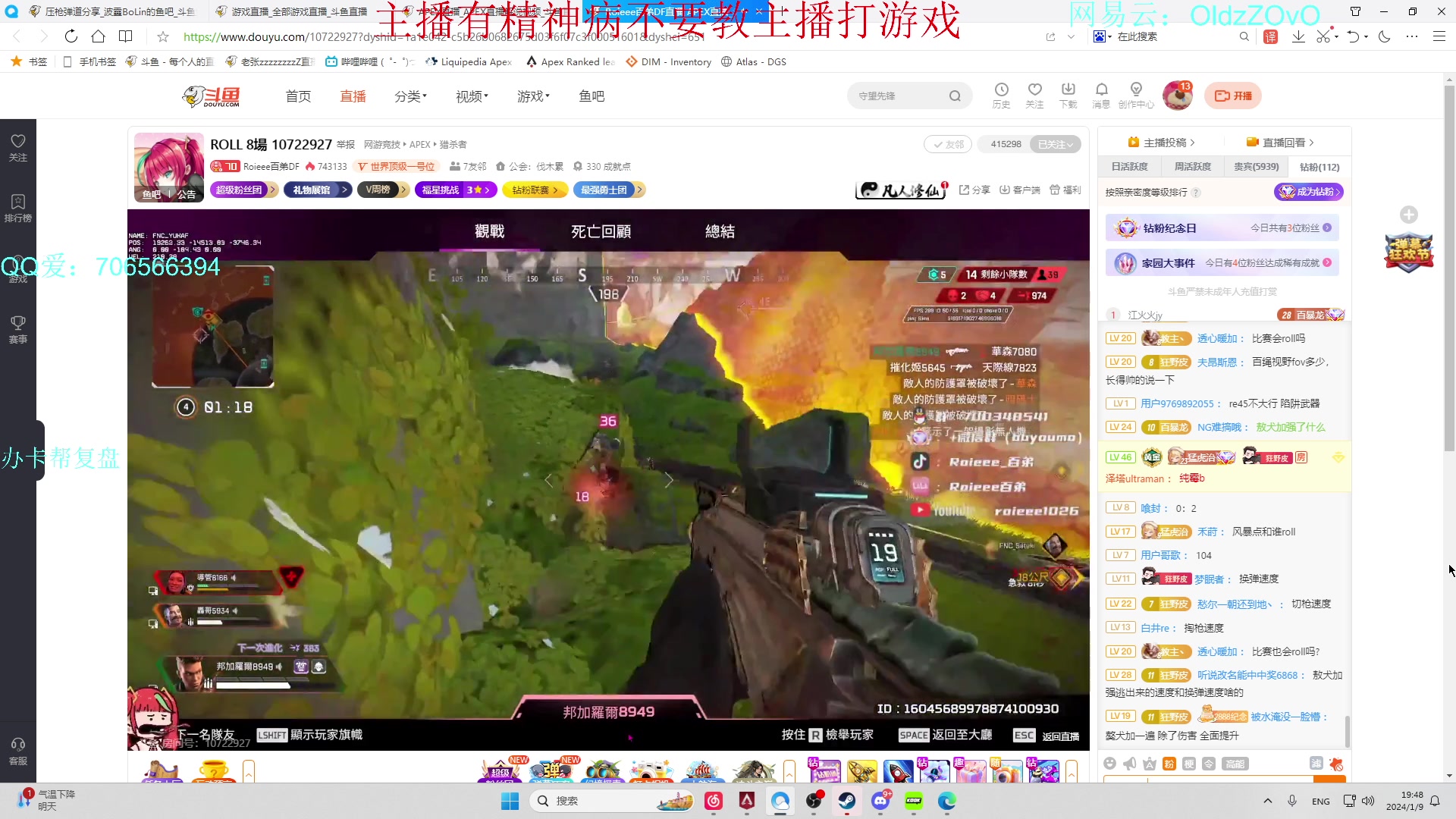Open the 首页 home nav item

coord(298,96)
